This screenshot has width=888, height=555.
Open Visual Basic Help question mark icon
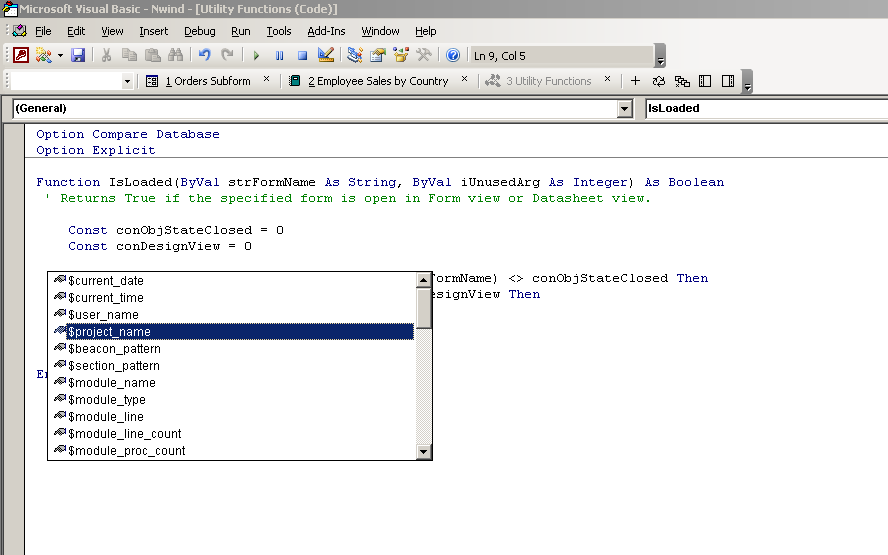click(x=452, y=55)
